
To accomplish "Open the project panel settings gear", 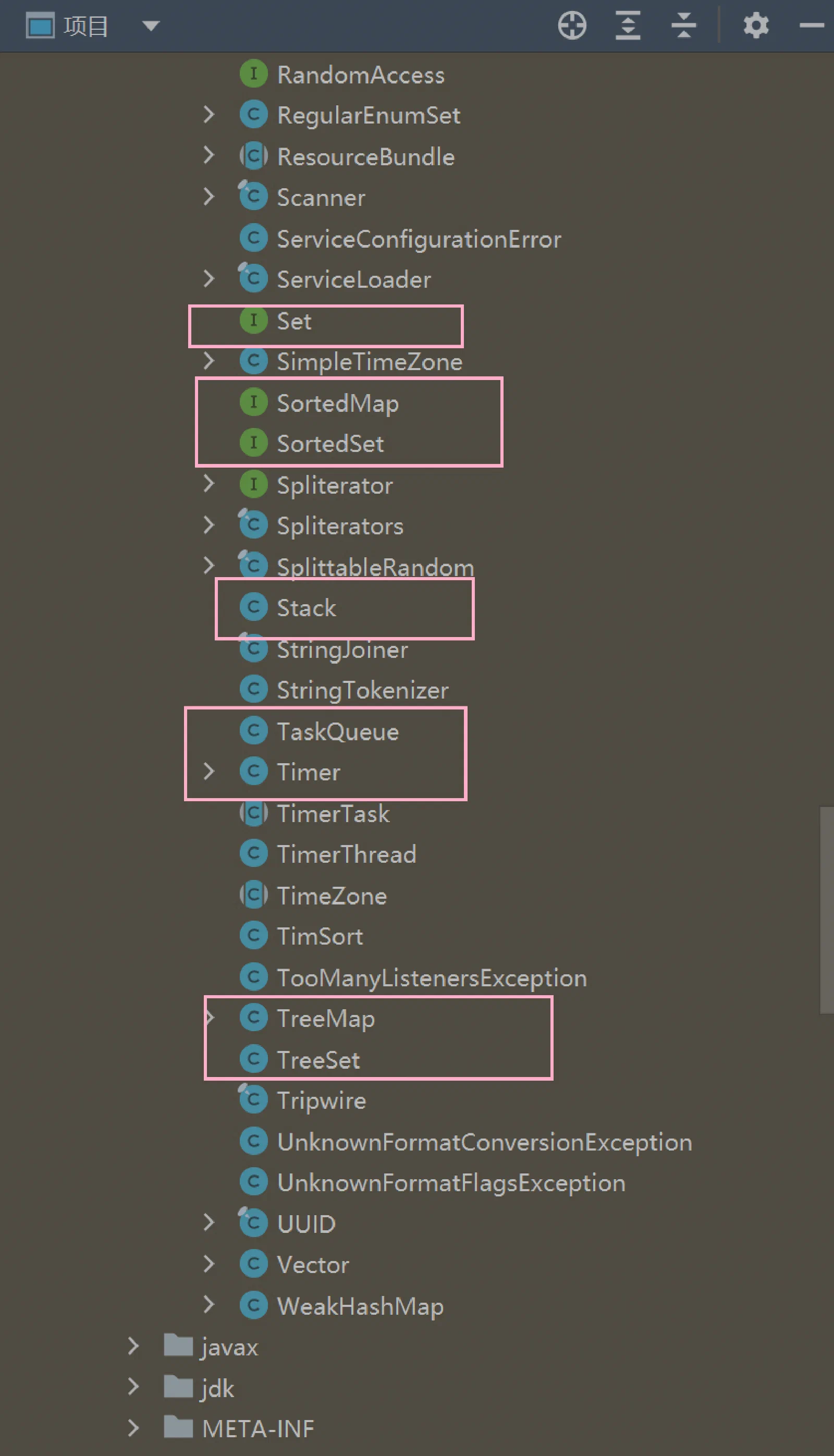I will click(756, 26).
